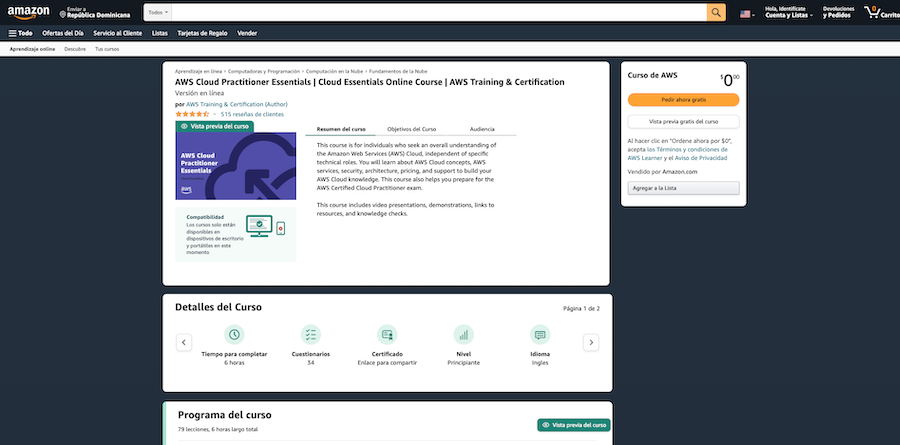This screenshot has height=445, width=900.
Task: Click Vista previa gratis del curso button
Action: [683, 122]
